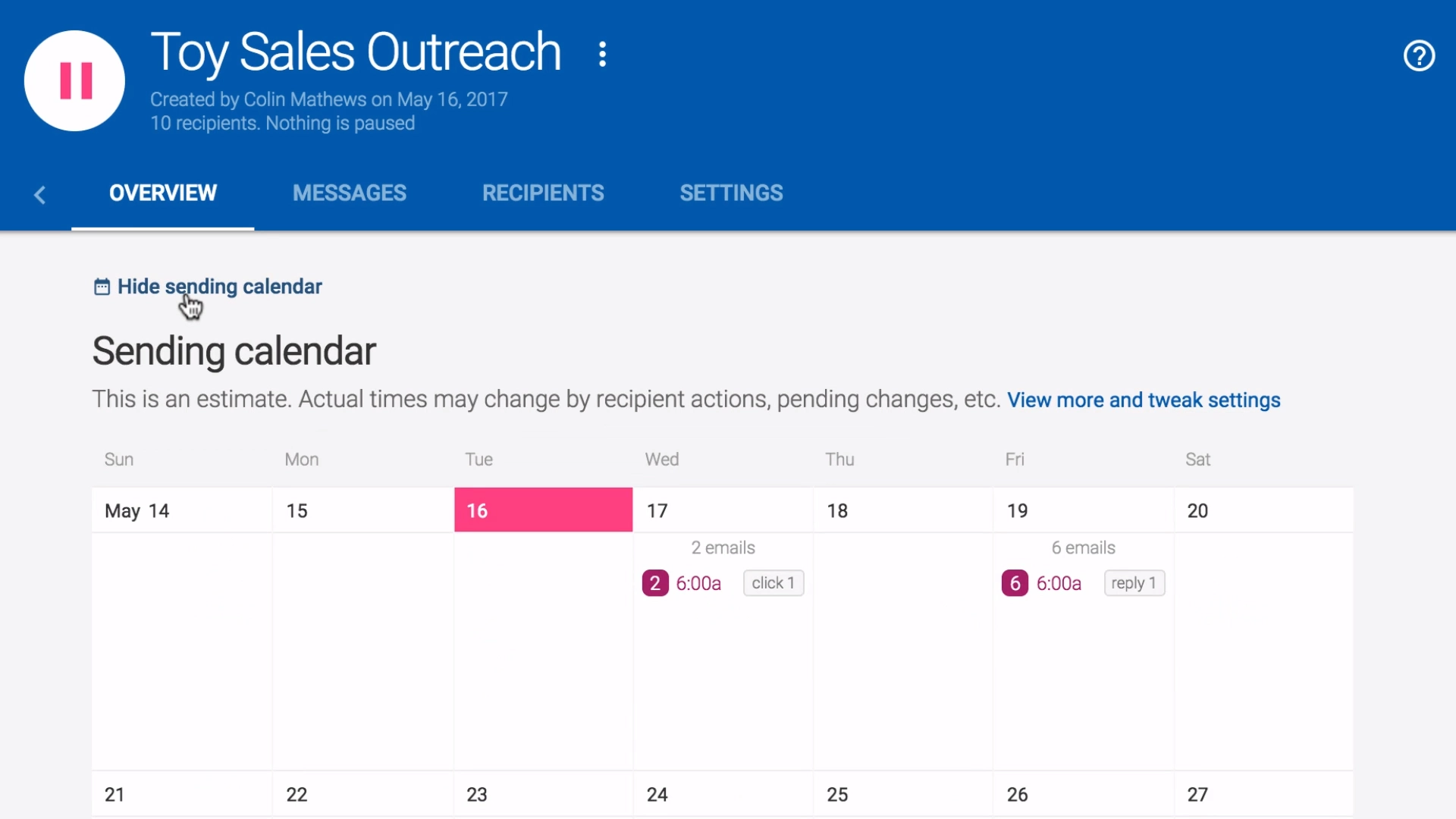This screenshot has height=819, width=1456.
Task: Select date 26 in second week
Action: pos(1017,795)
